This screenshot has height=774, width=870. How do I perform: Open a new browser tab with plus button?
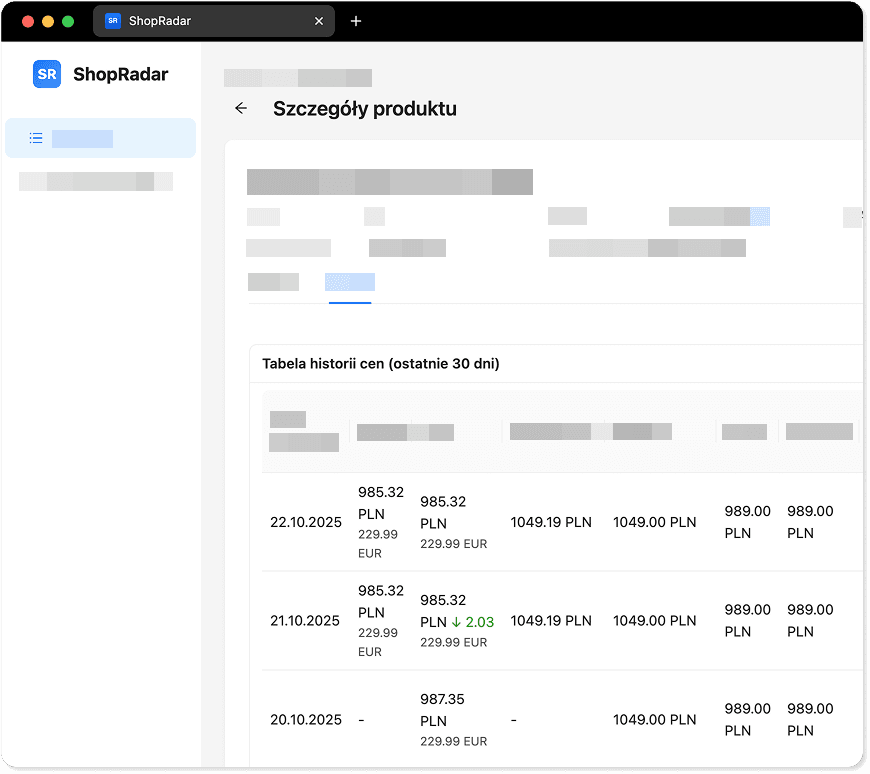point(356,21)
